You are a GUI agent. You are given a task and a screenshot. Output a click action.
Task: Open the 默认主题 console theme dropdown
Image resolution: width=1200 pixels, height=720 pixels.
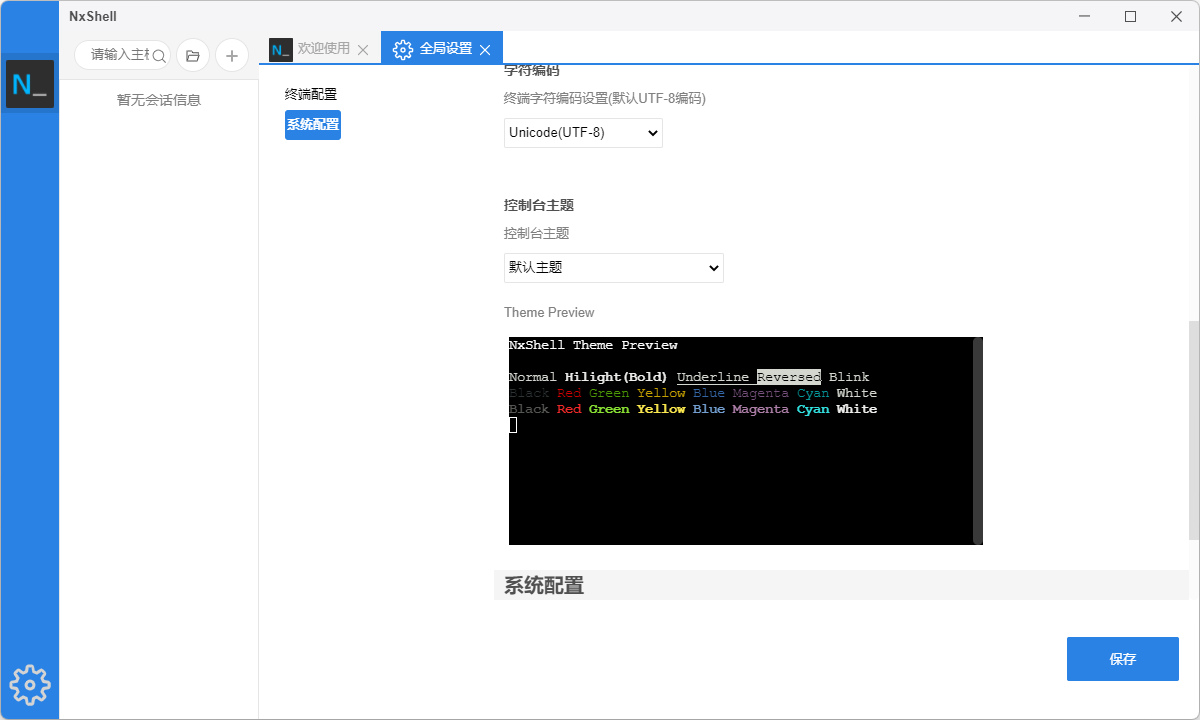click(613, 267)
